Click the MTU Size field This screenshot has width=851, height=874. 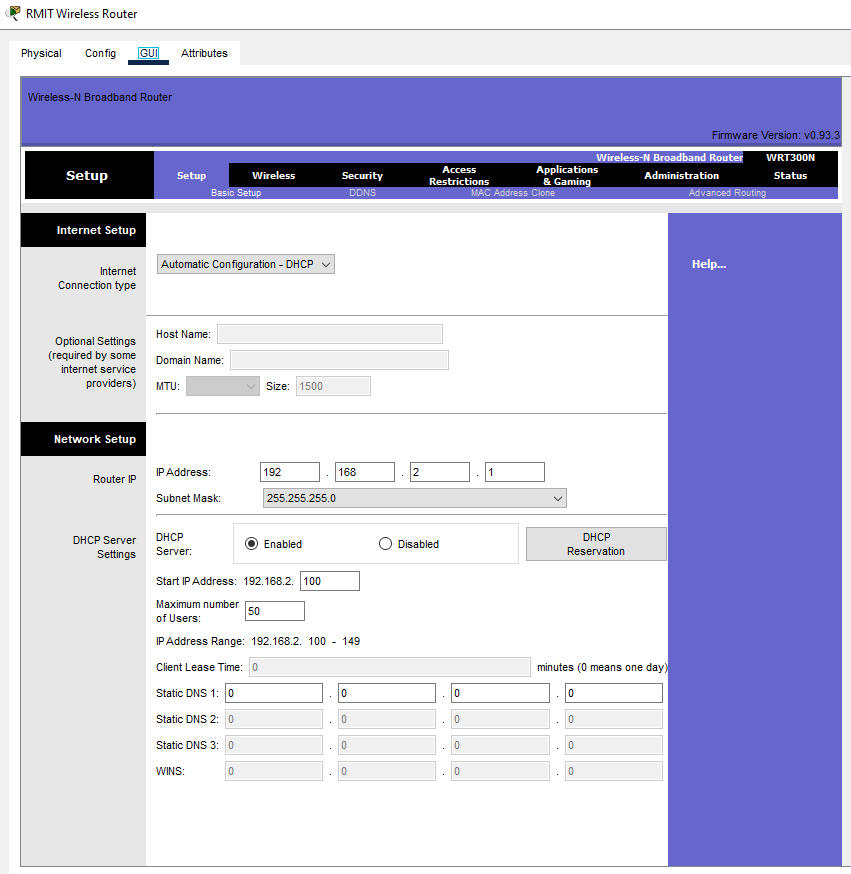click(333, 386)
